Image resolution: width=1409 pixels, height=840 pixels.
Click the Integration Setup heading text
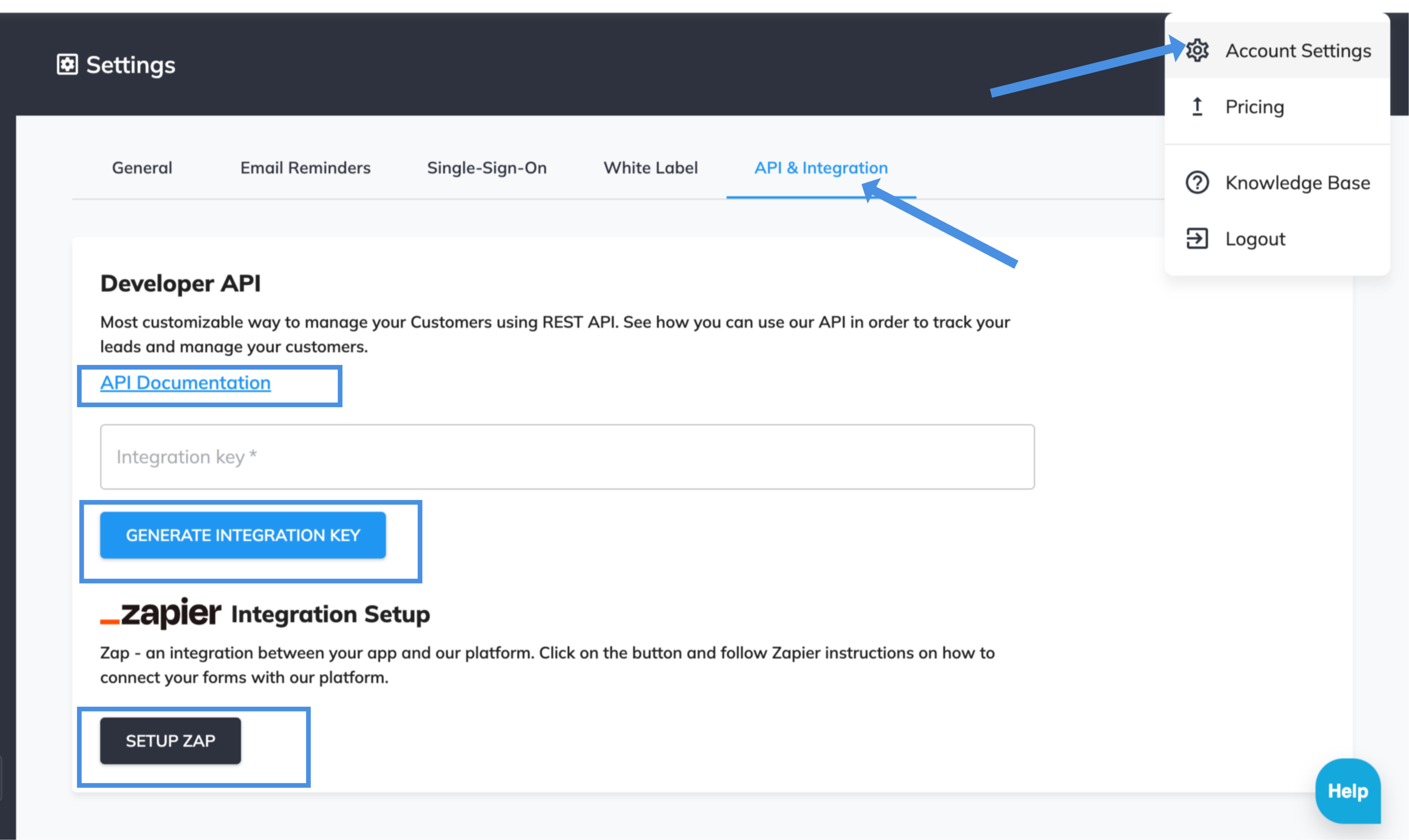tap(330, 614)
